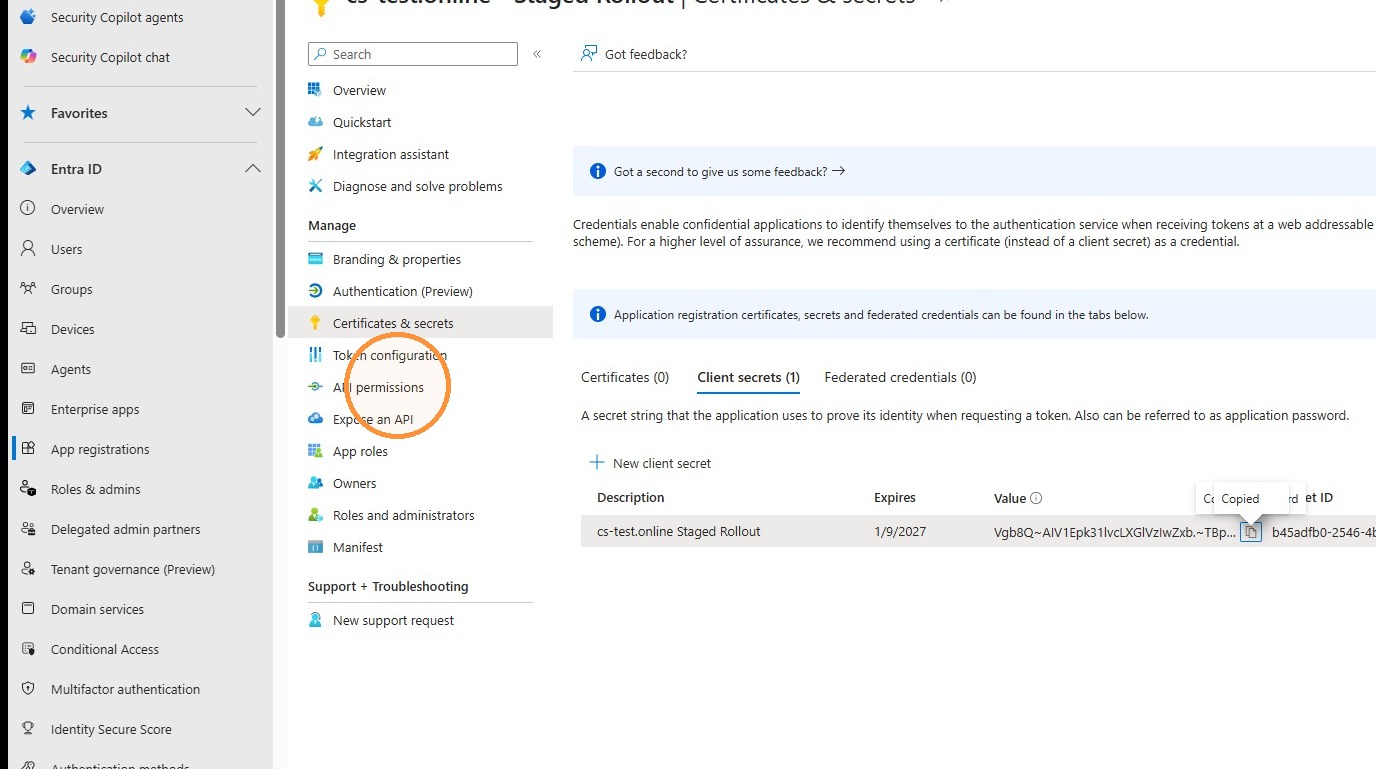The width and height of the screenshot is (1376, 769).
Task: Open Tenant governance (Preview) in sidebar
Action: pos(133,569)
